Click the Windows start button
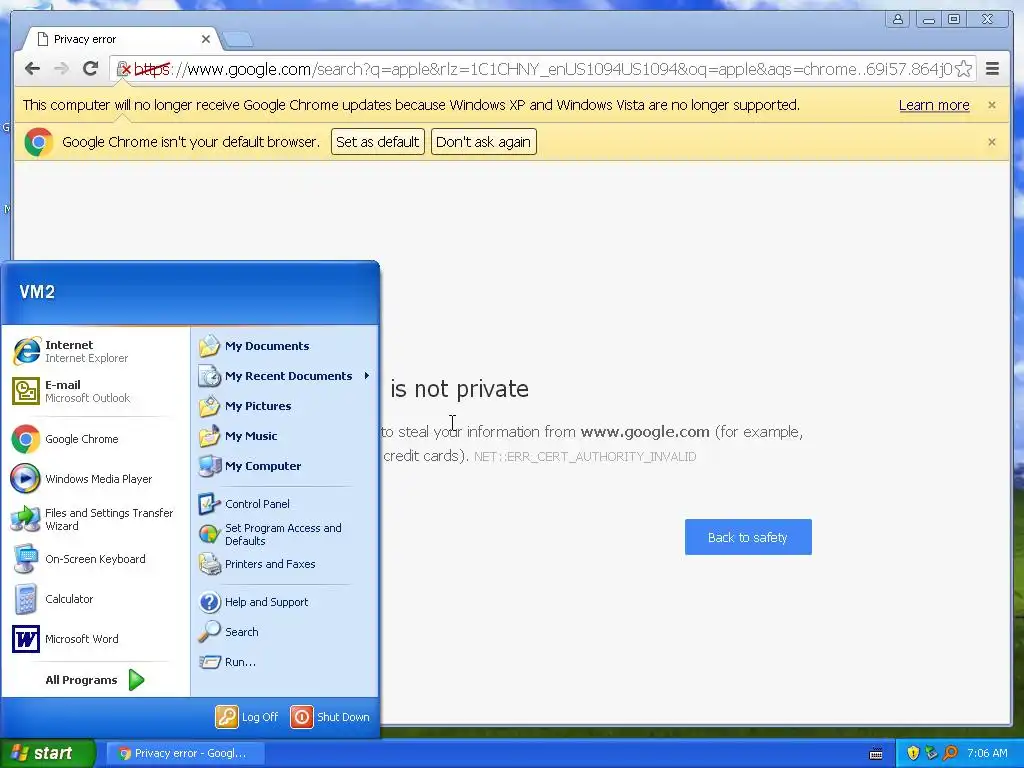The width and height of the screenshot is (1024, 768). 48,753
